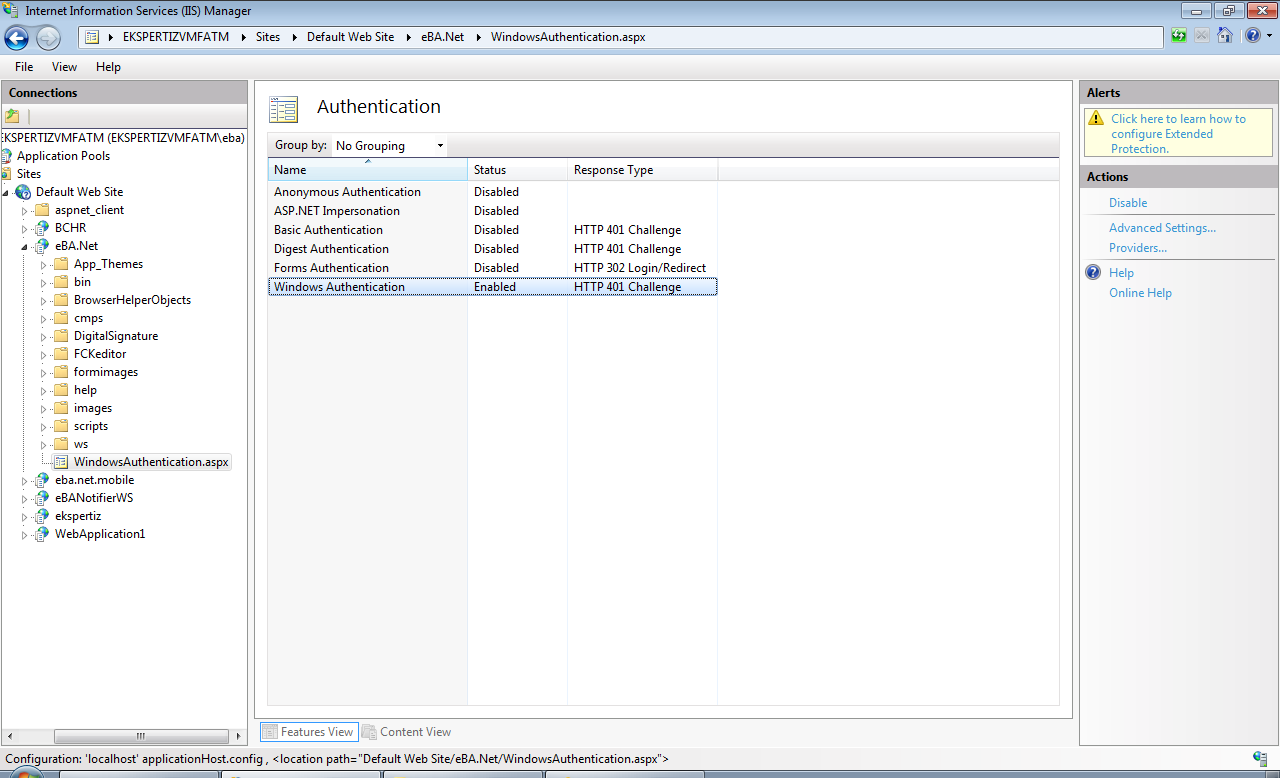Collapse the eBA.Net tree node
Viewport: 1280px width, 778px height.
[x=25, y=246]
